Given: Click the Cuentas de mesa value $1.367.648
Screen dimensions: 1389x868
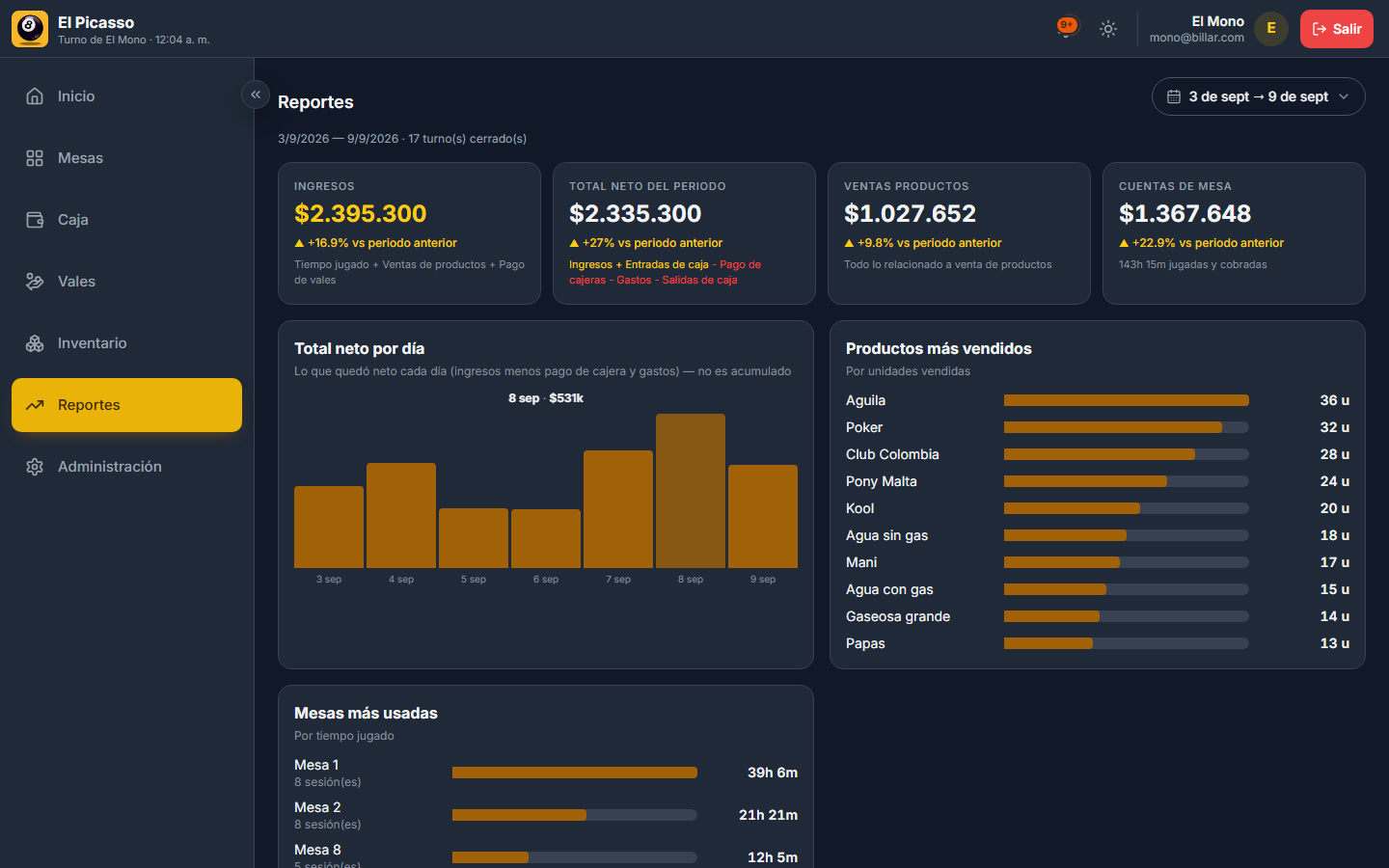Looking at the screenshot, I should (1185, 213).
